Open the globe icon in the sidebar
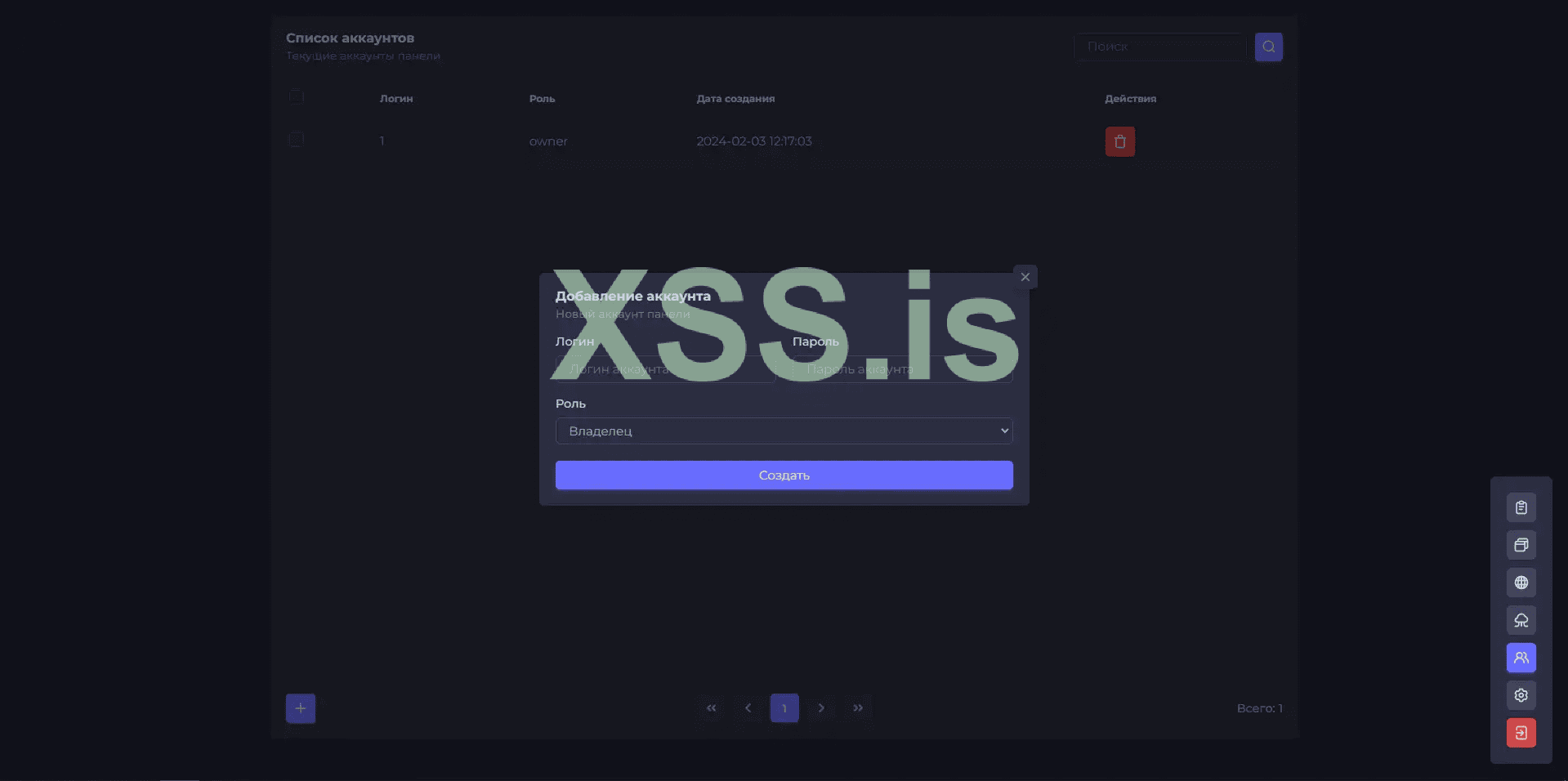Screen dimensions: 1568x781 point(1521,582)
